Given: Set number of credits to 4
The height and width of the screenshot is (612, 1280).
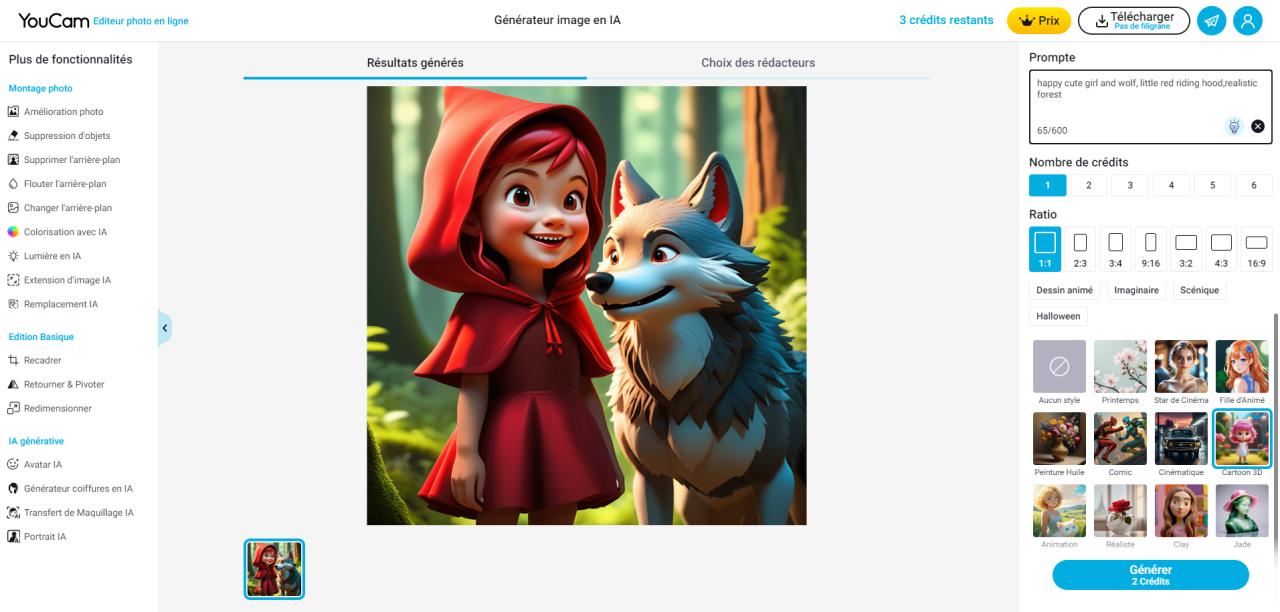Looking at the screenshot, I should 1171,185.
